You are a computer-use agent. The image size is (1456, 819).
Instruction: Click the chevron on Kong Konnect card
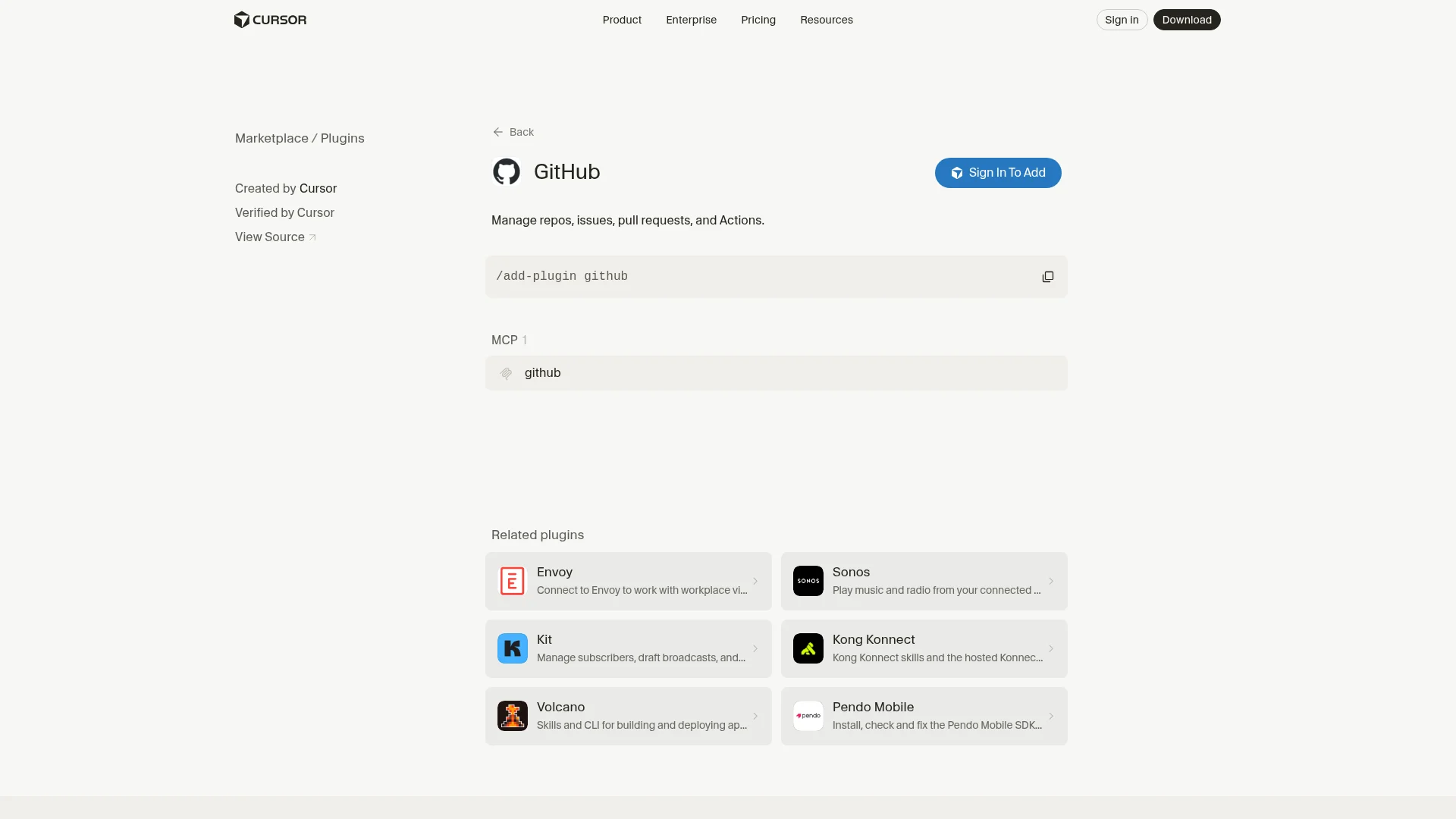click(x=1051, y=648)
